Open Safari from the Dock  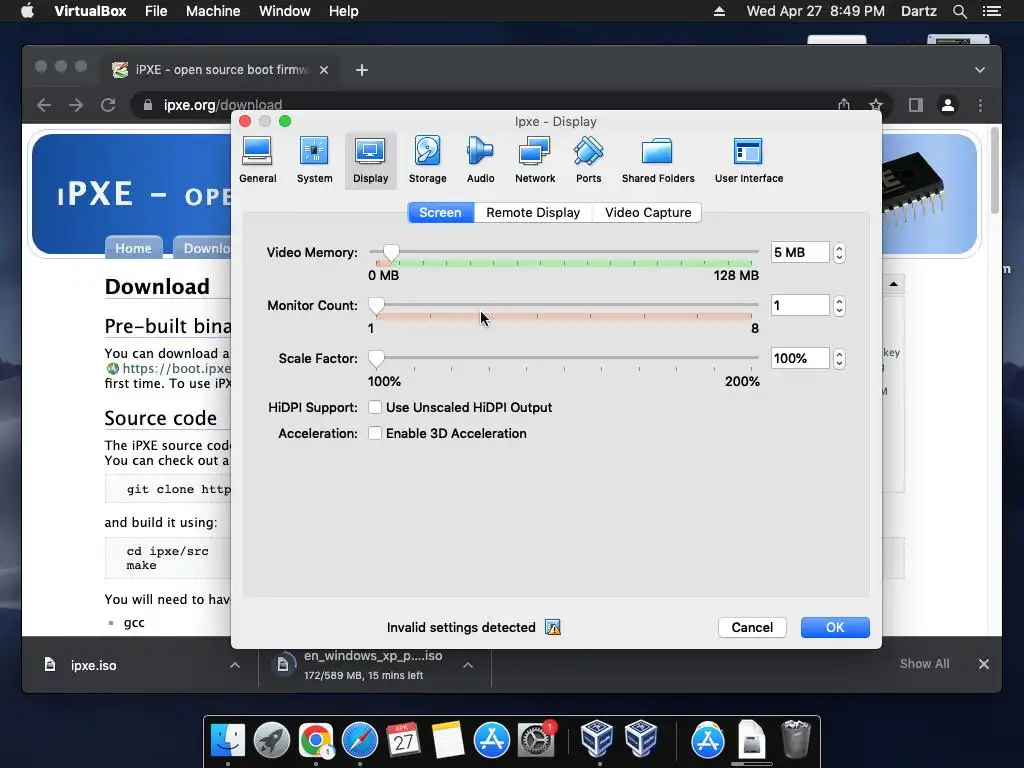pyautogui.click(x=360, y=740)
